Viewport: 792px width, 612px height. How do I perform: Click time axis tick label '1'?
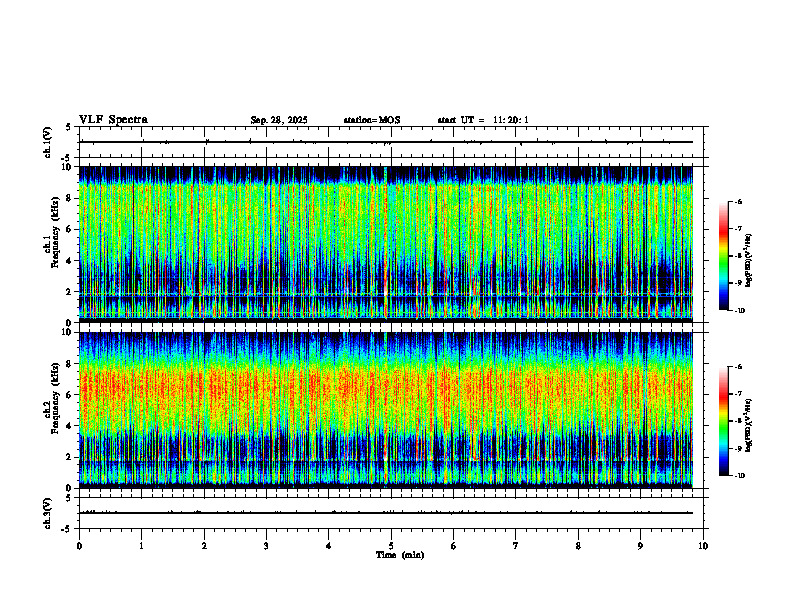[141, 546]
